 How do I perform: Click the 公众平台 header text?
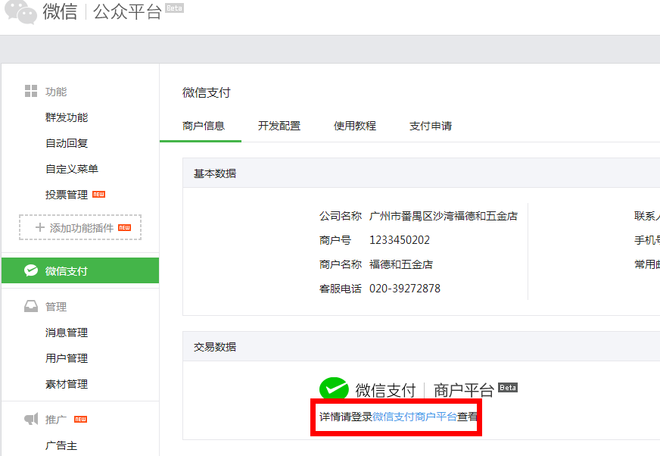coord(128,12)
